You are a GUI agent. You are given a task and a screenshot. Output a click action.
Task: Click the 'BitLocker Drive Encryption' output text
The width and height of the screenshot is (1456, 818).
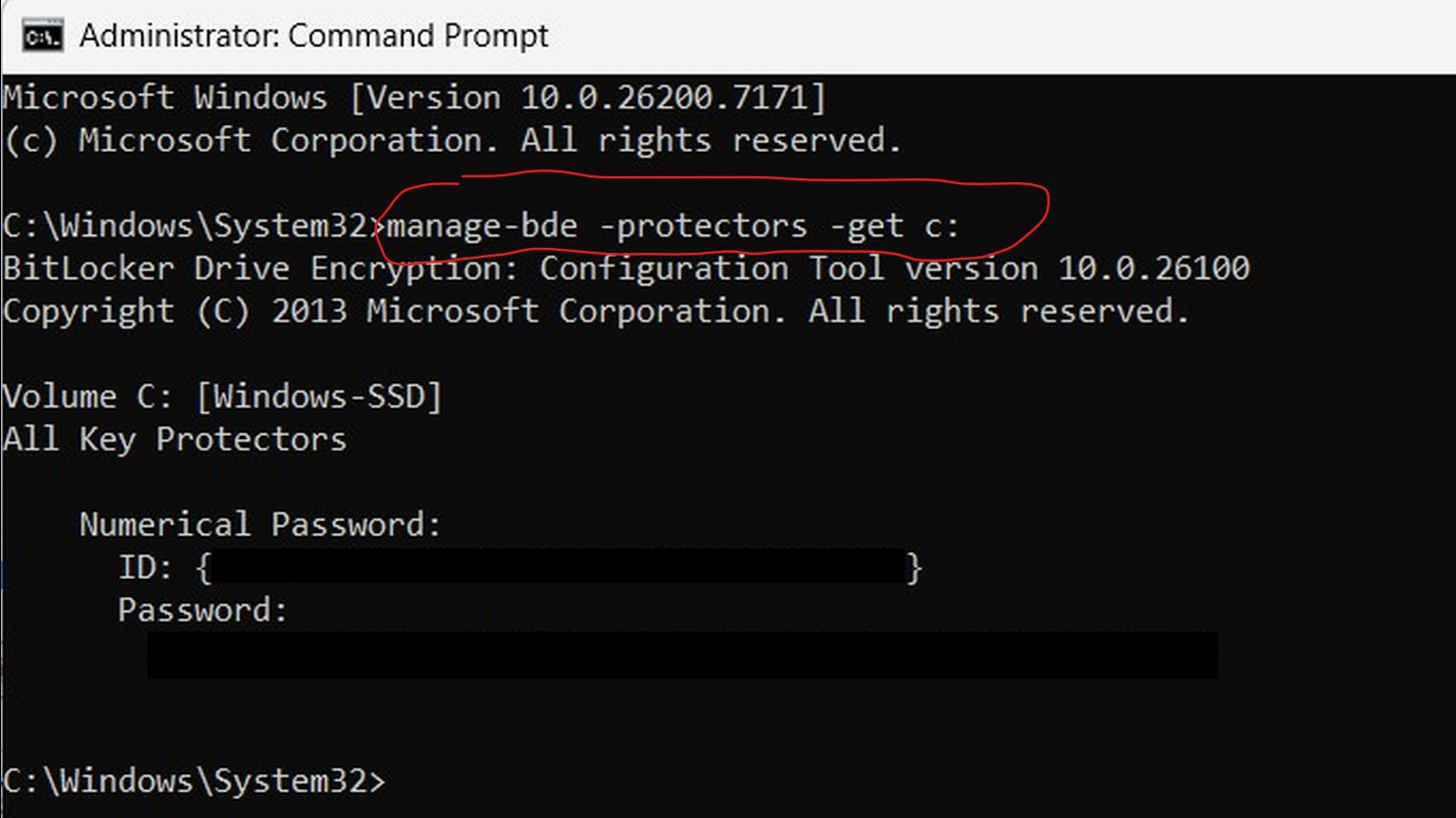pyautogui.click(x=259, y=268)
